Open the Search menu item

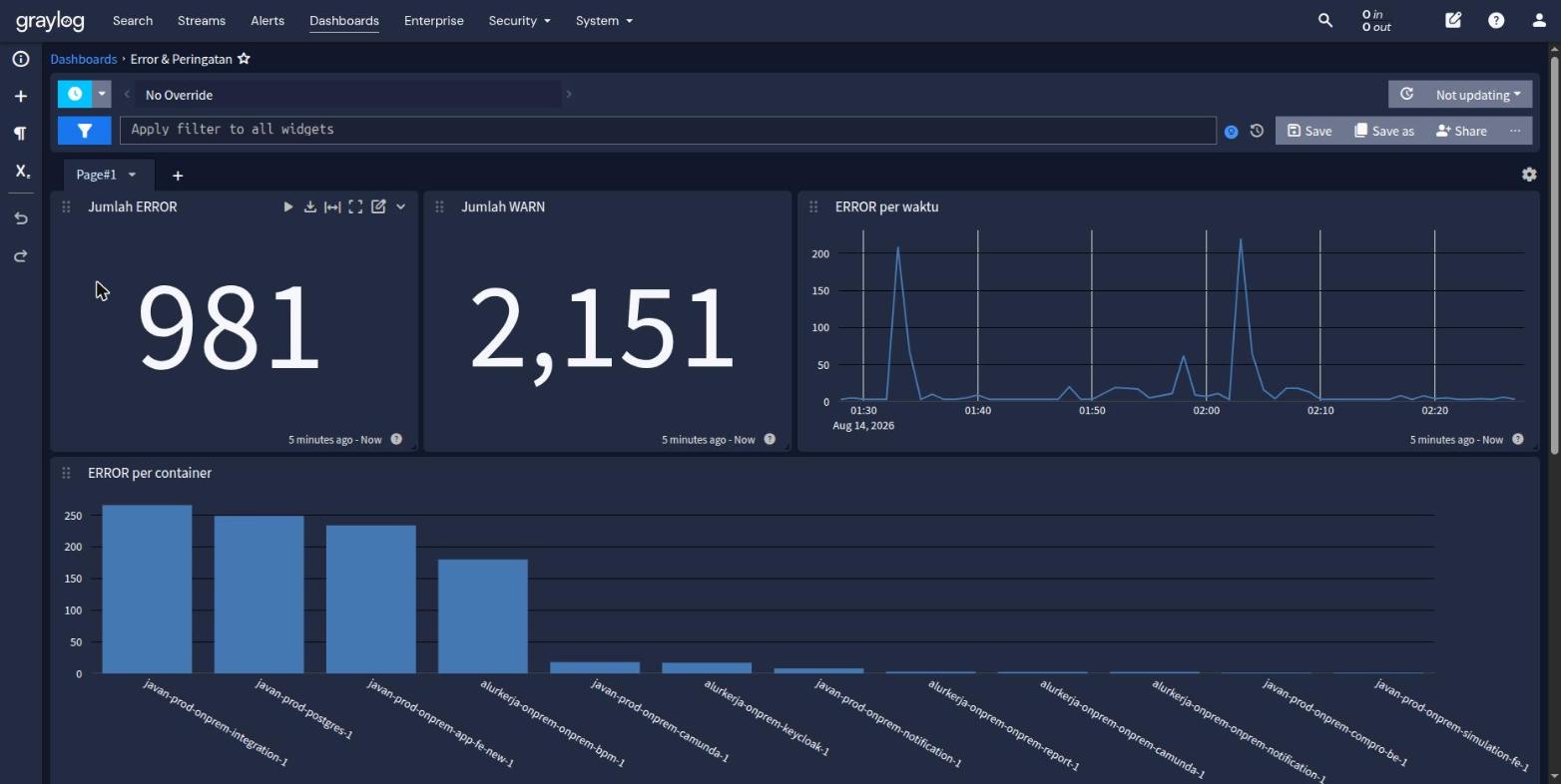point(133,21)
